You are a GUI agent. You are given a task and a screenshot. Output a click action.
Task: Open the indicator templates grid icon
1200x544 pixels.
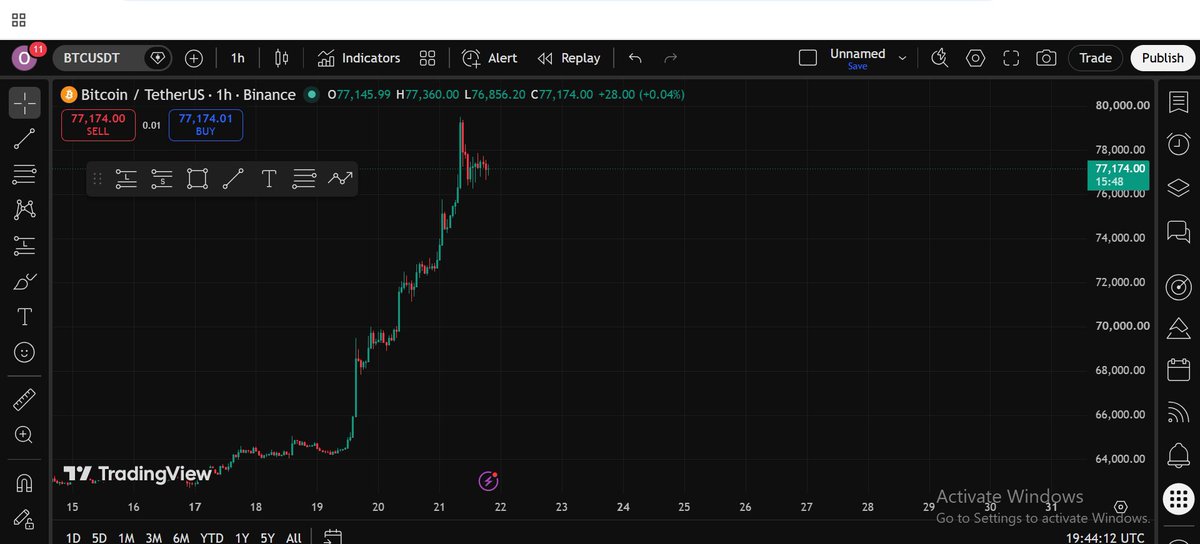coord(428,58)
